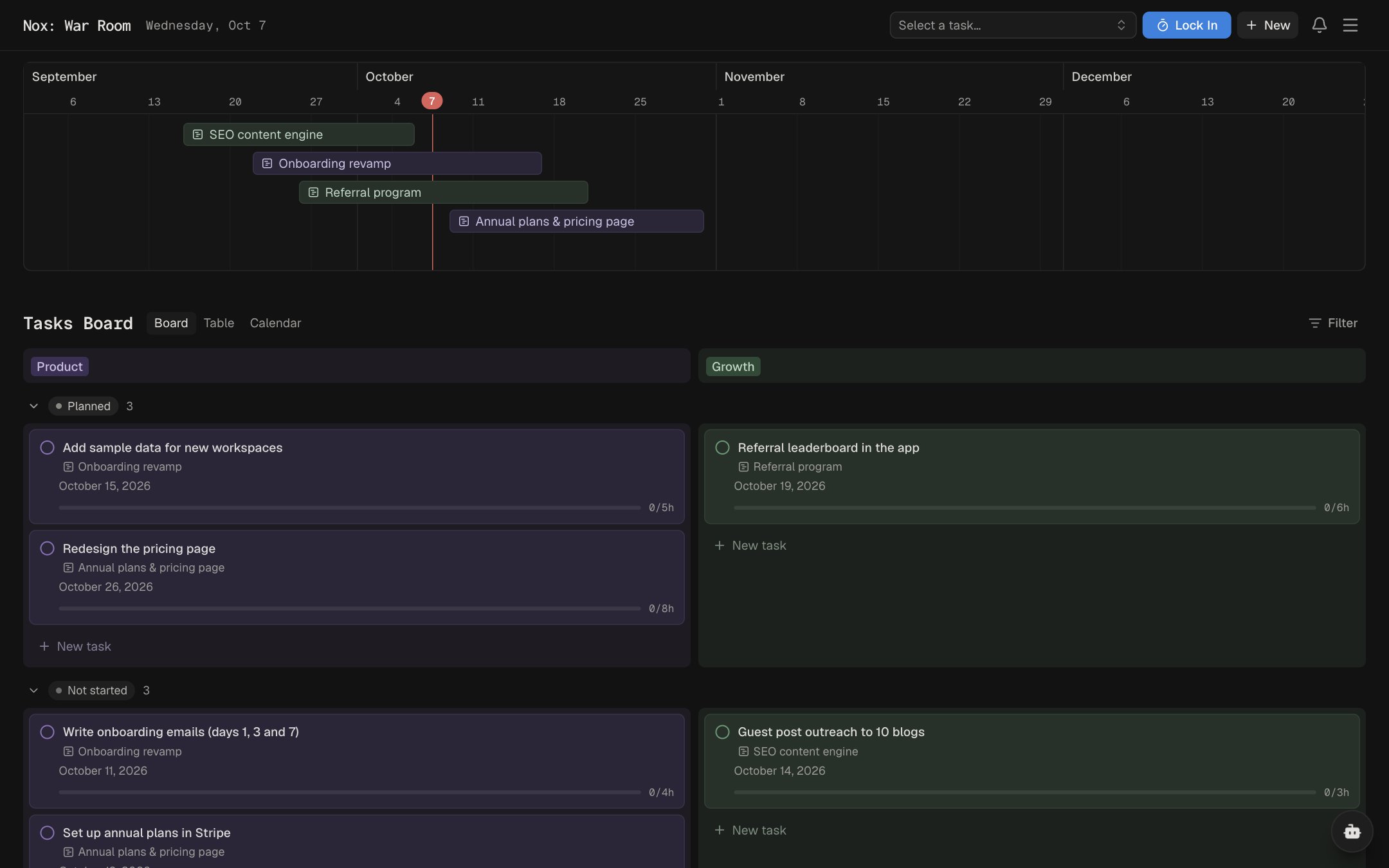Open the Select a task dropdown

point(1012,25)
